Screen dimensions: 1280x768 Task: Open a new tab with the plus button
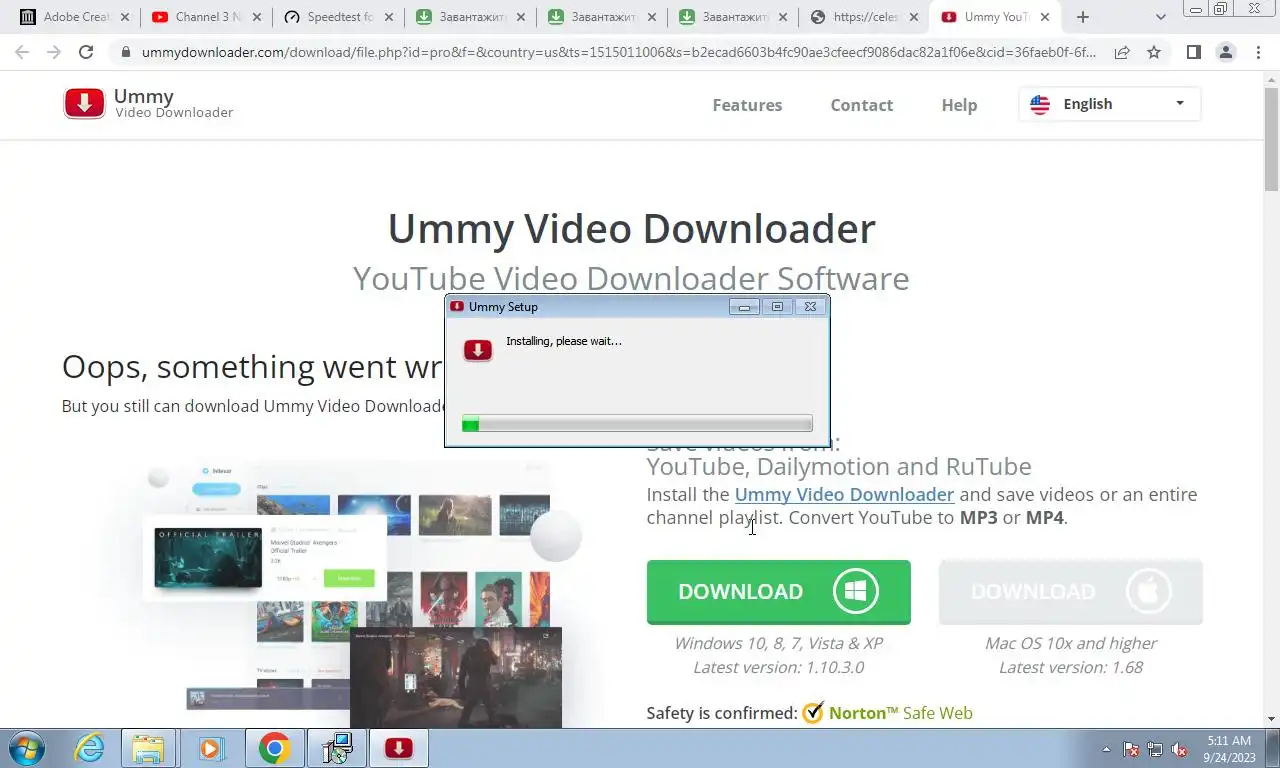[x=1082, y=17]
